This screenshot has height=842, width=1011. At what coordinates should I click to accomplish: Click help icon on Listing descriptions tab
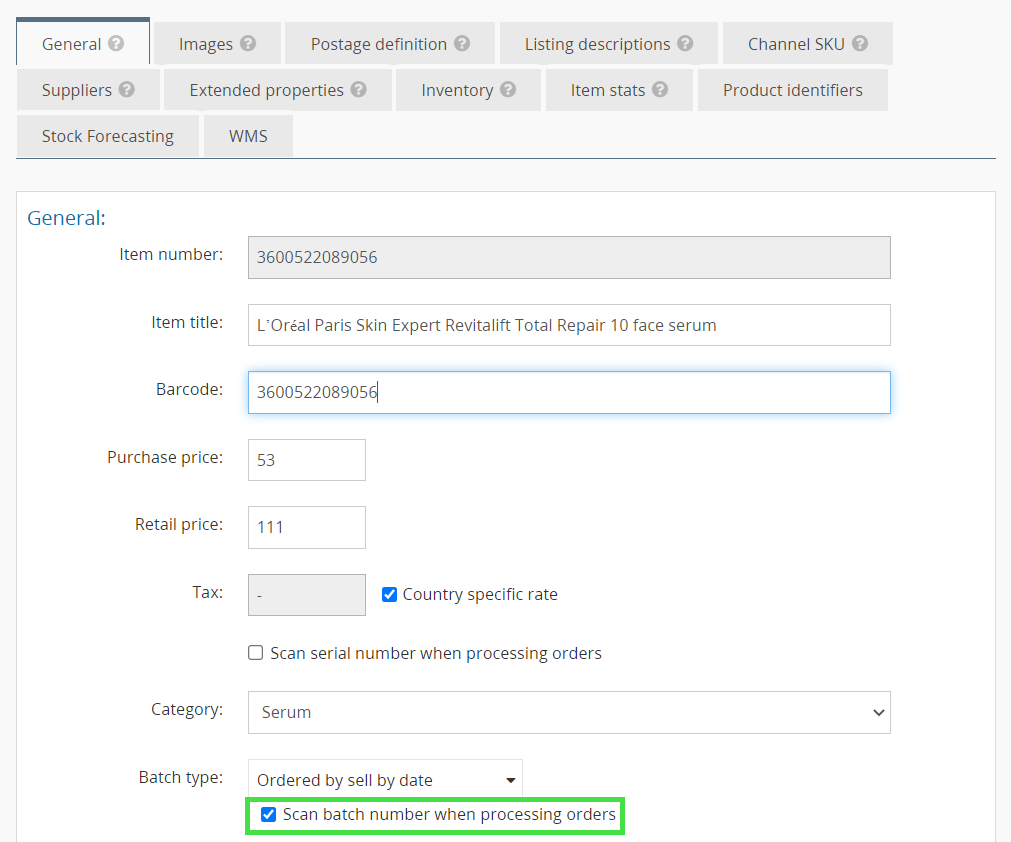pos(685,44)
